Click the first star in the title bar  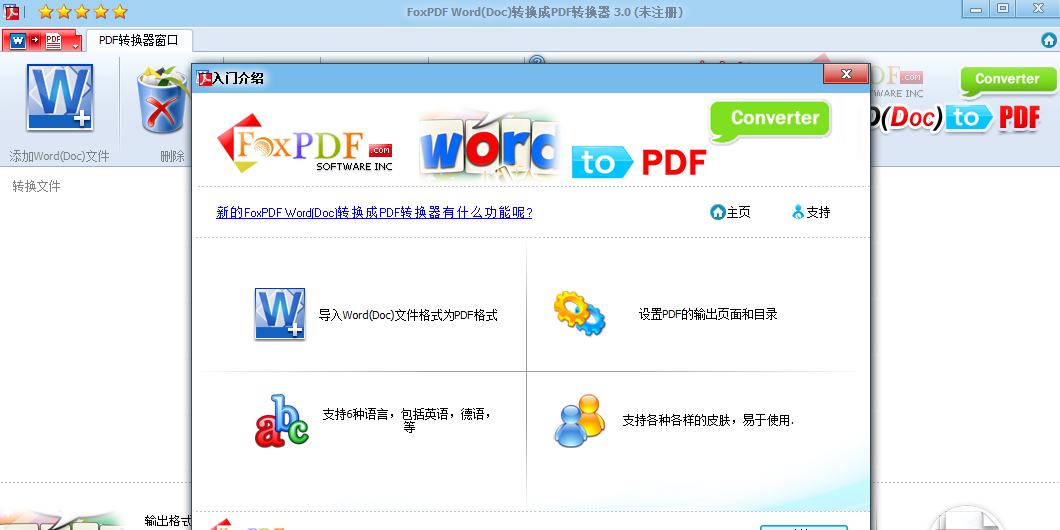pos(45,11)
